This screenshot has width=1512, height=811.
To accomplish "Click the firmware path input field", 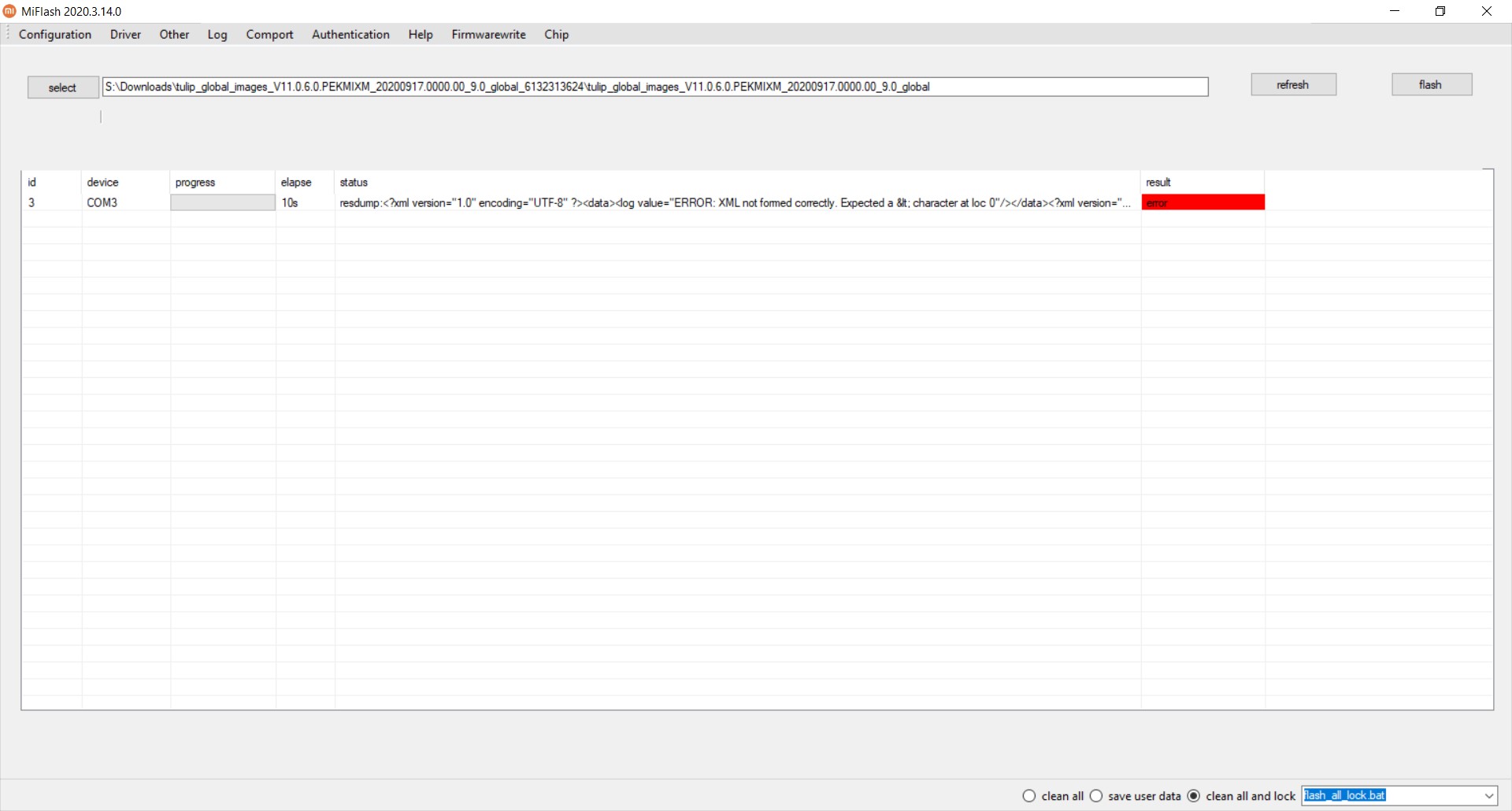I will point(655,87).
